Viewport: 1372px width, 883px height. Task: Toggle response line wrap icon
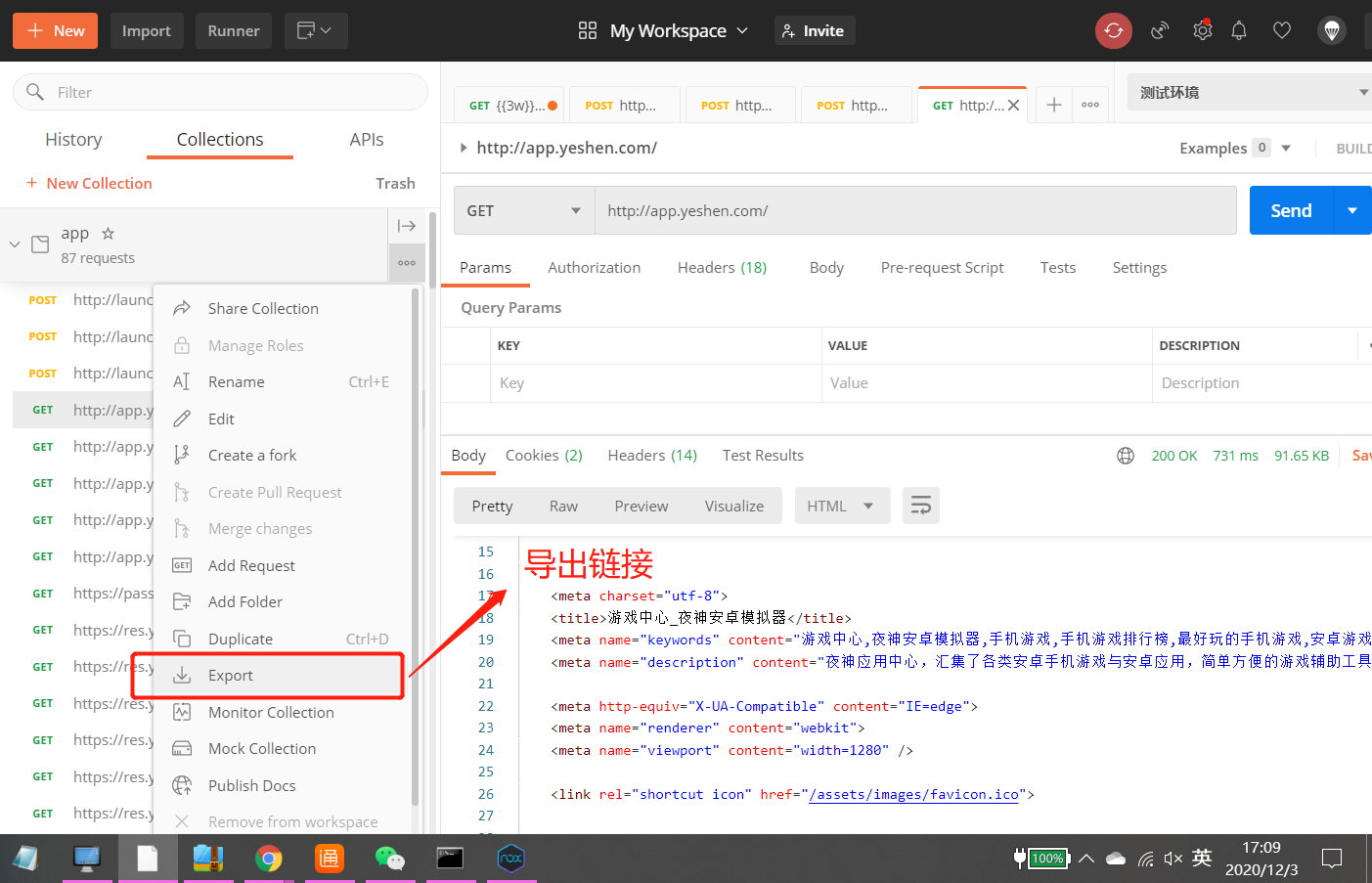click(x=921, y=506)
